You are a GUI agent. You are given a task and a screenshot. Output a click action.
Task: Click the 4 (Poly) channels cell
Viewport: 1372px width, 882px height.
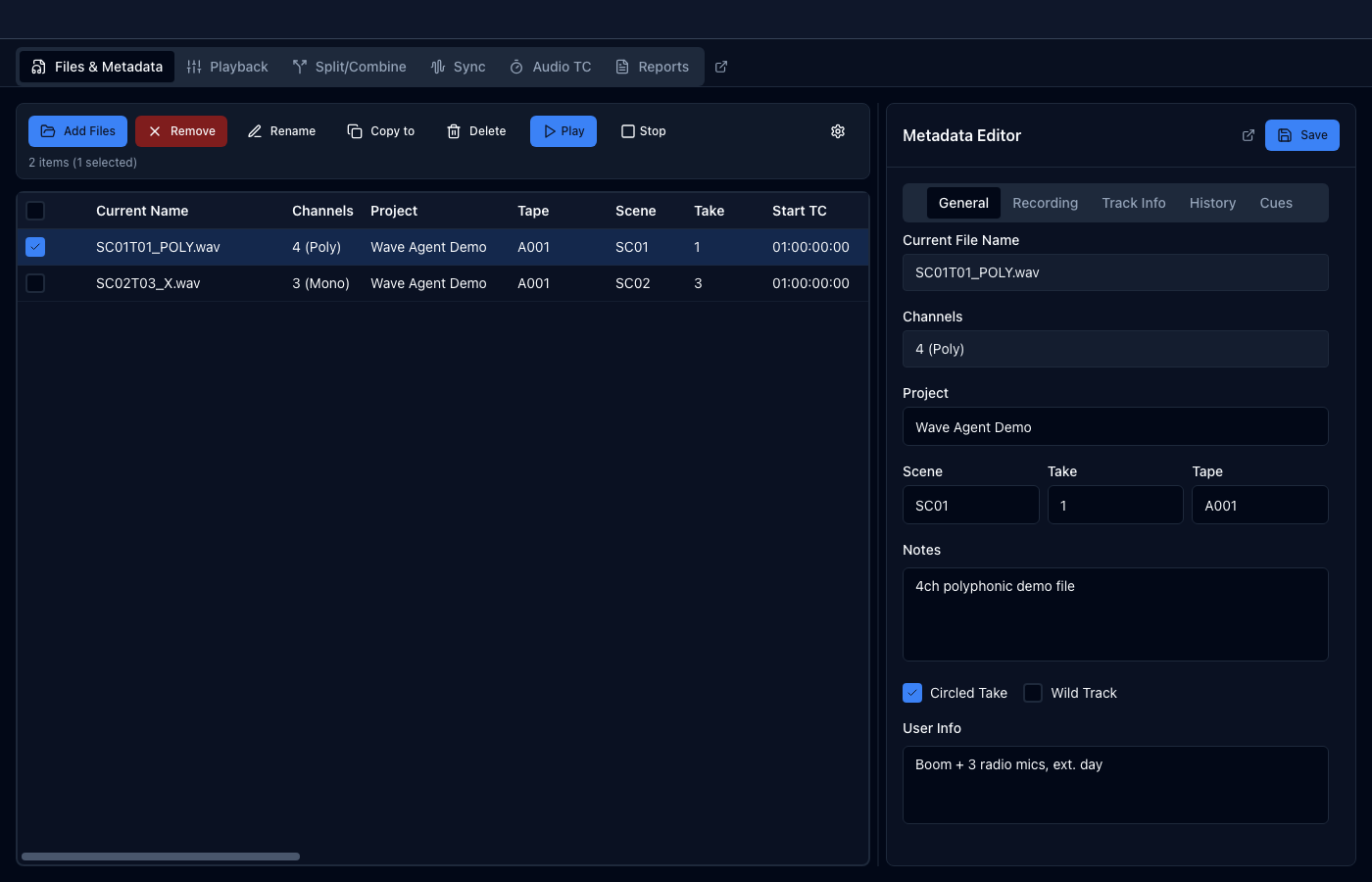point(317,247)
